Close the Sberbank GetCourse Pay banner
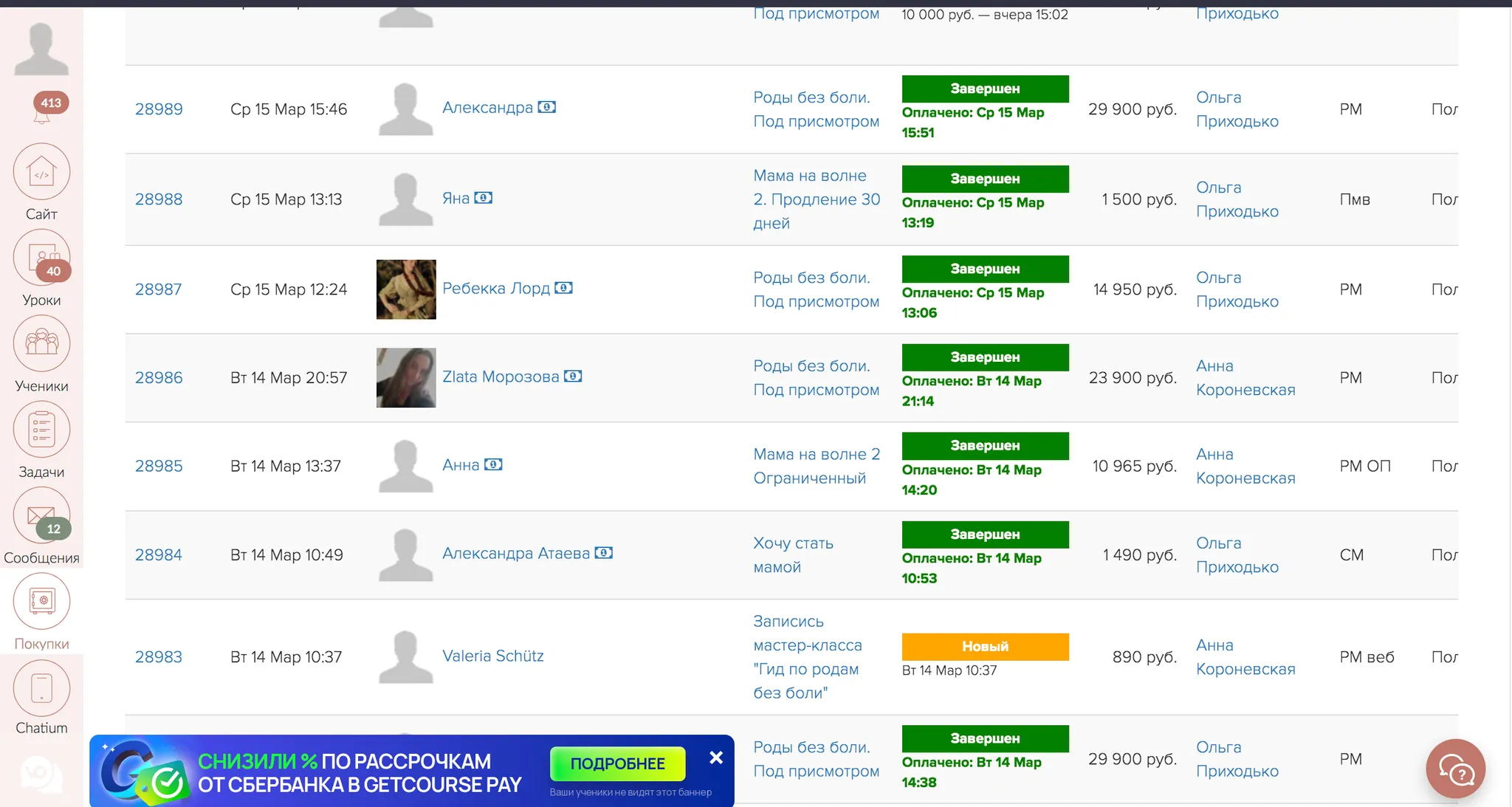Image resolution: width=1512 pixels, height=807 pixels. pyautogui.click(x=715, y=758)
